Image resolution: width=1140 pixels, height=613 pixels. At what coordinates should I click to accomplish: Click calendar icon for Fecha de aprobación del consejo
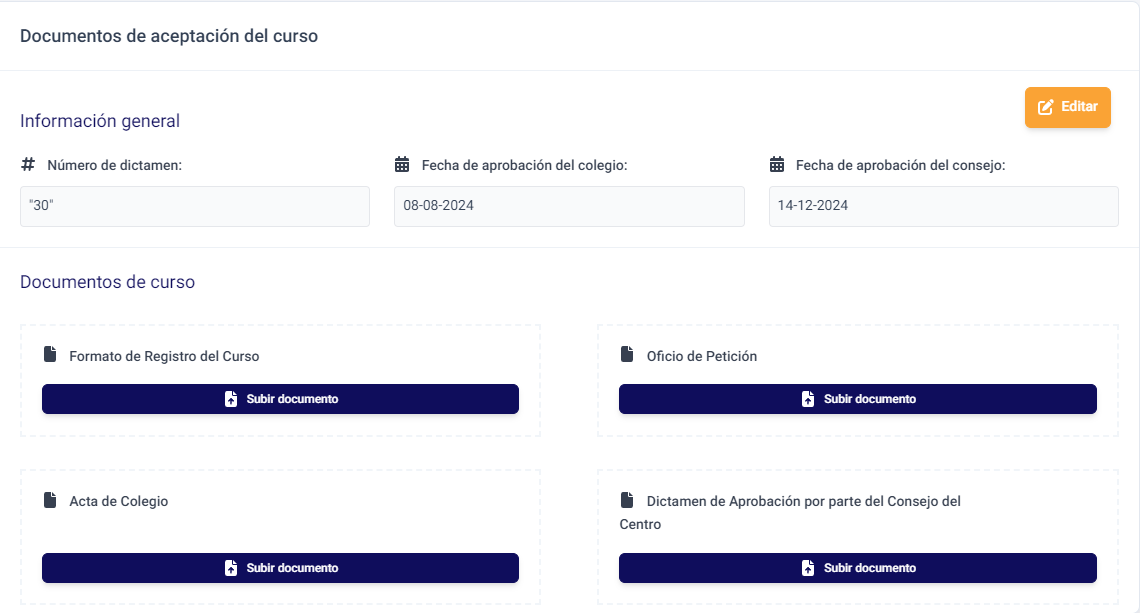coord(777,164)
